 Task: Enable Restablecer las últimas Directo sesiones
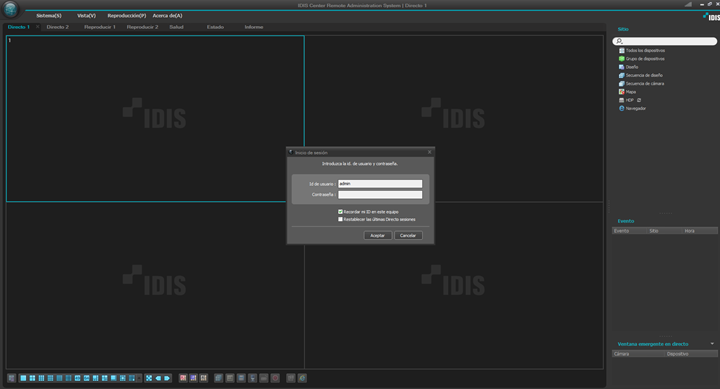[340, 219]
